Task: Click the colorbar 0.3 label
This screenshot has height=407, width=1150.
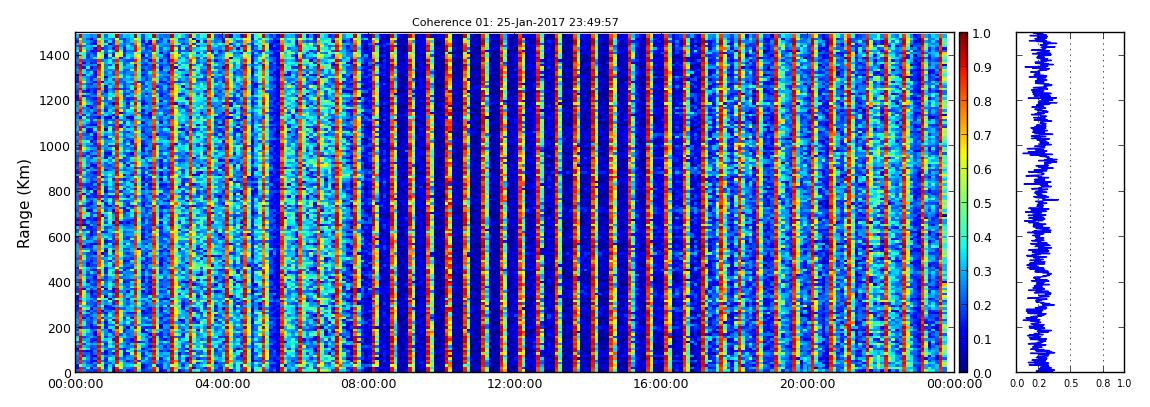Action: pos(981,271)
